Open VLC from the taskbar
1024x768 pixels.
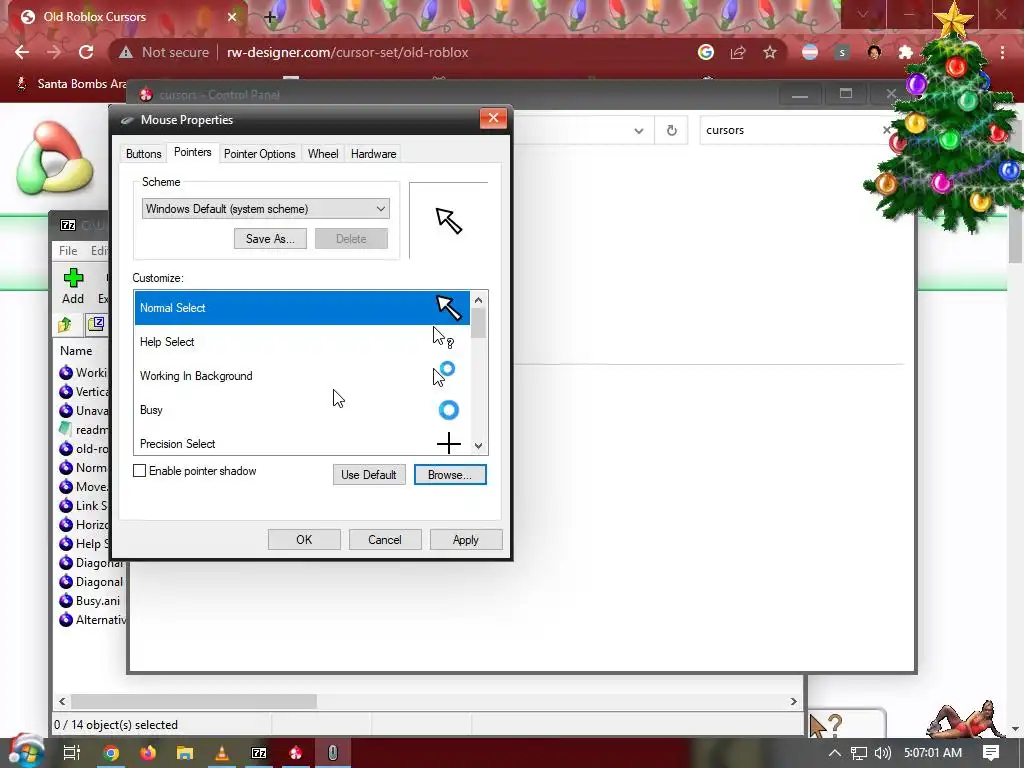coord(221,753)
